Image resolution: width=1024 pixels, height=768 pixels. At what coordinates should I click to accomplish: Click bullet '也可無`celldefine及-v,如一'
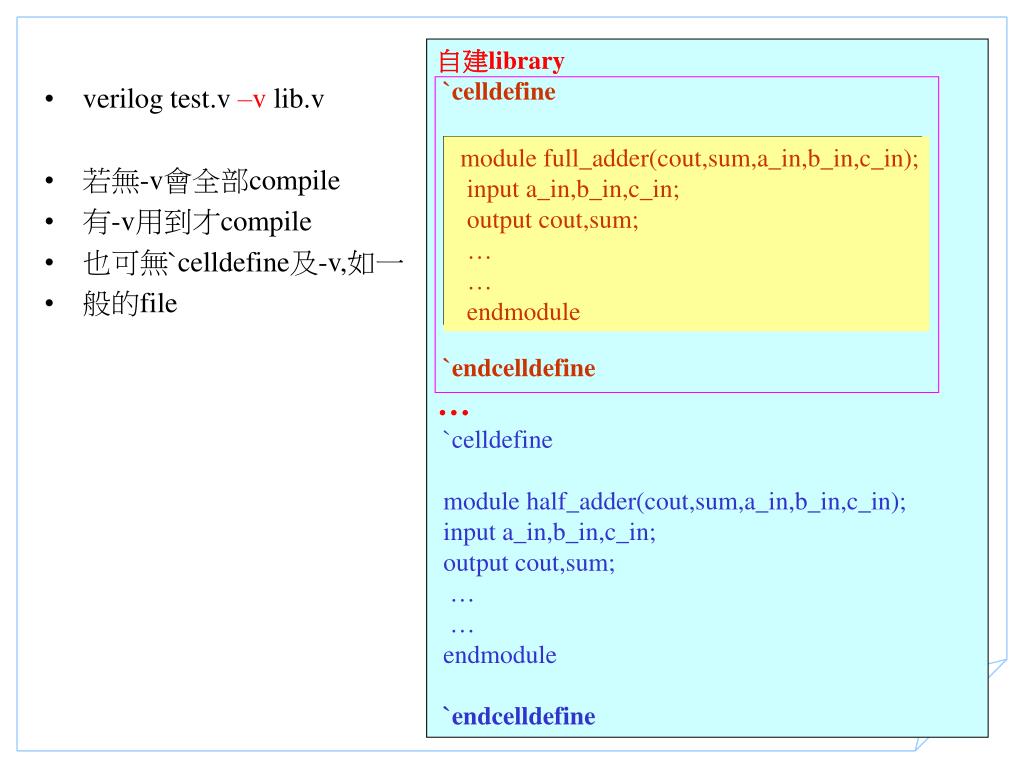click(242, 263)
